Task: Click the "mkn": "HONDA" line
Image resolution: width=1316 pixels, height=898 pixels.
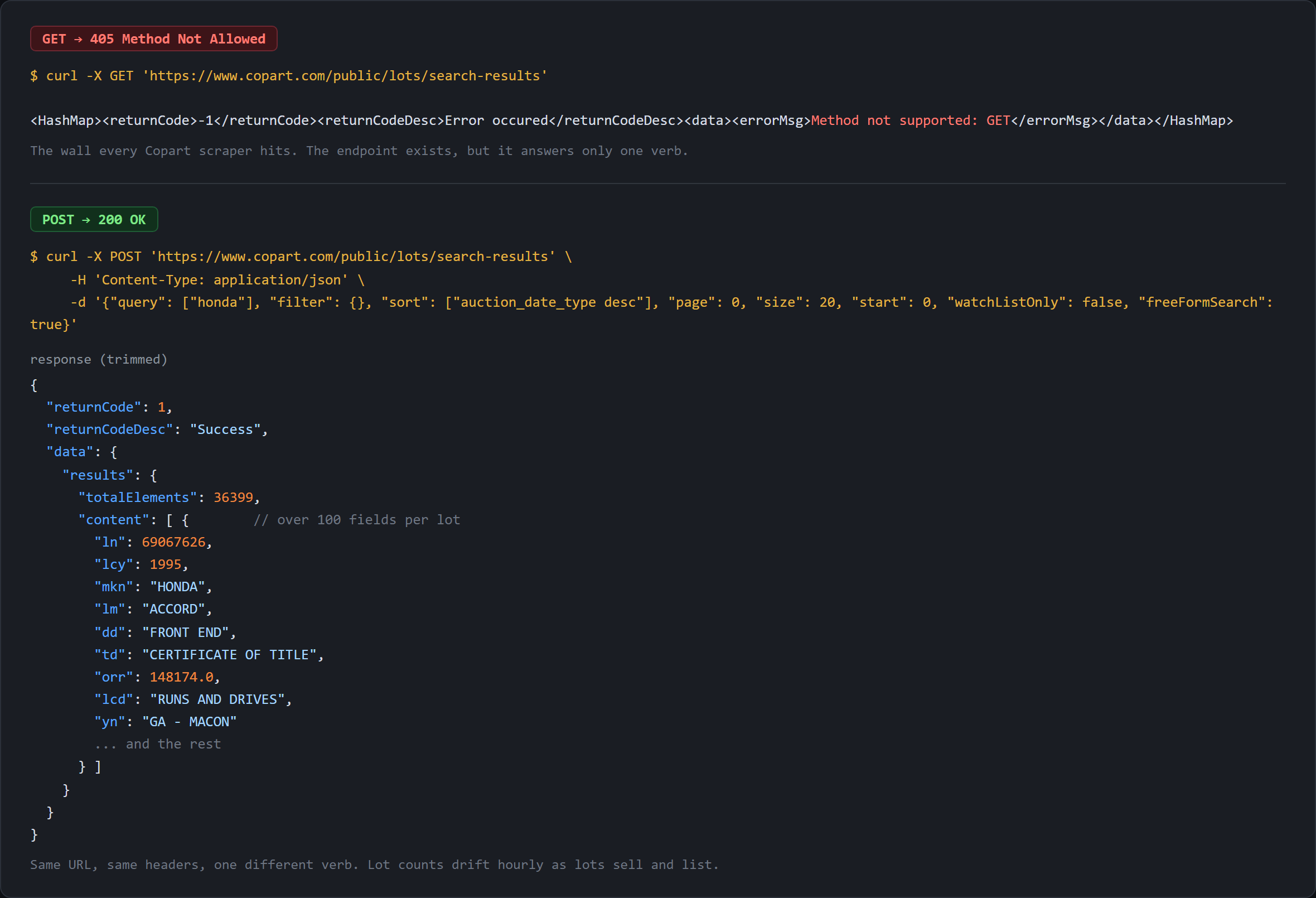Action: click(x=153, y=586)
